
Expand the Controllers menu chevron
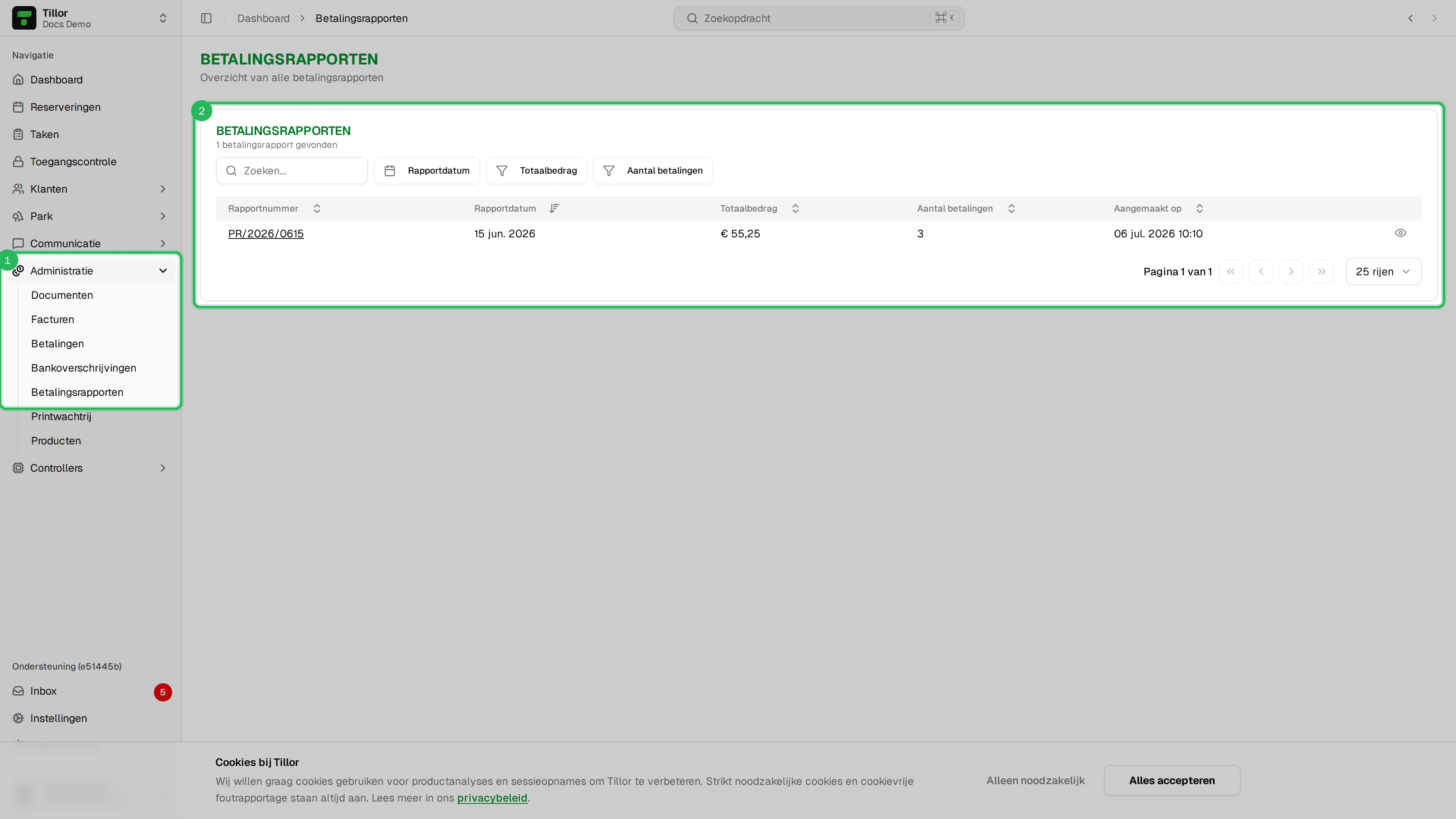(163, 468)
